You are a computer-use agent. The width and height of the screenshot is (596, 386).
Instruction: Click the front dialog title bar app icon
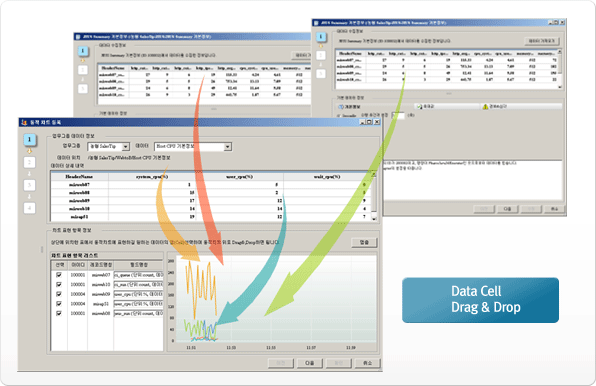pyautogui.click(x=24, y=122)
